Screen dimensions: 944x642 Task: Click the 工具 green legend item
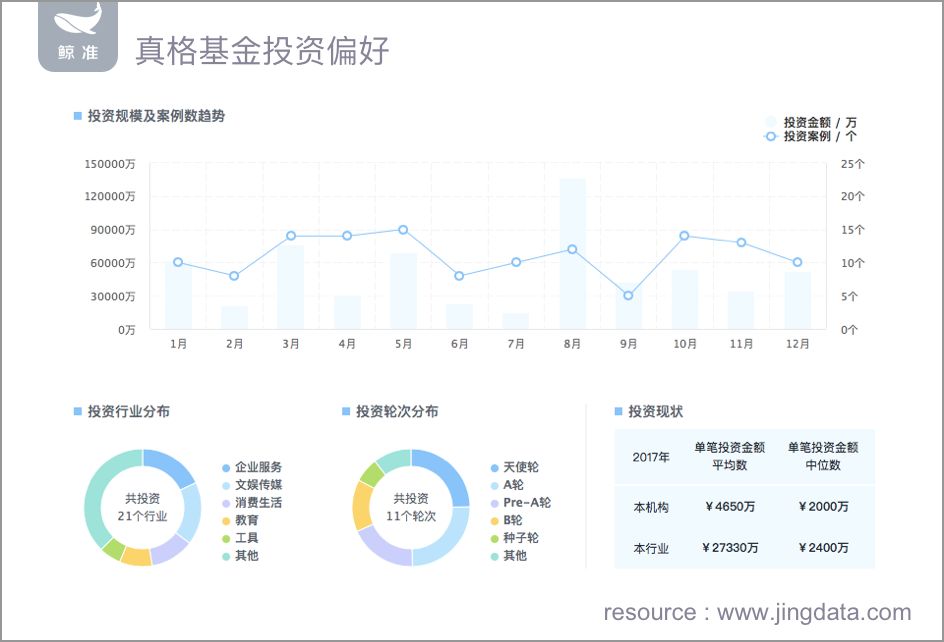pos(241,538)
